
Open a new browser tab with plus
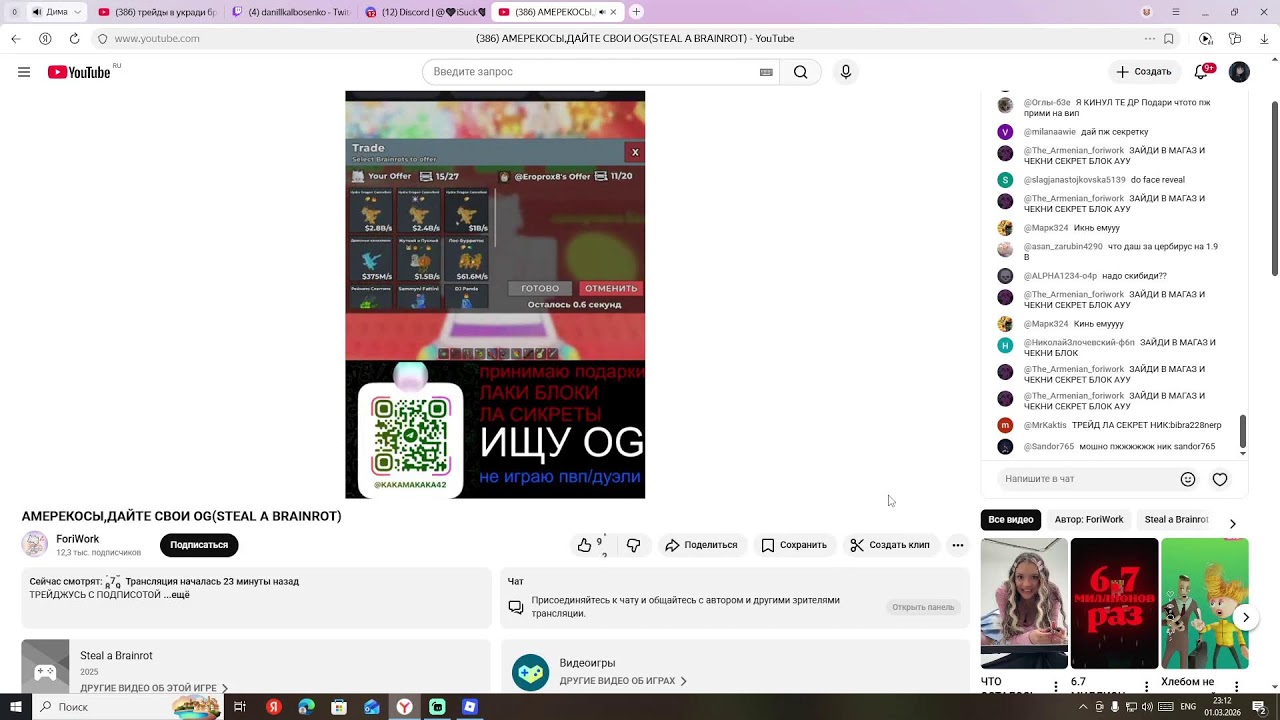tap(636, 12)
